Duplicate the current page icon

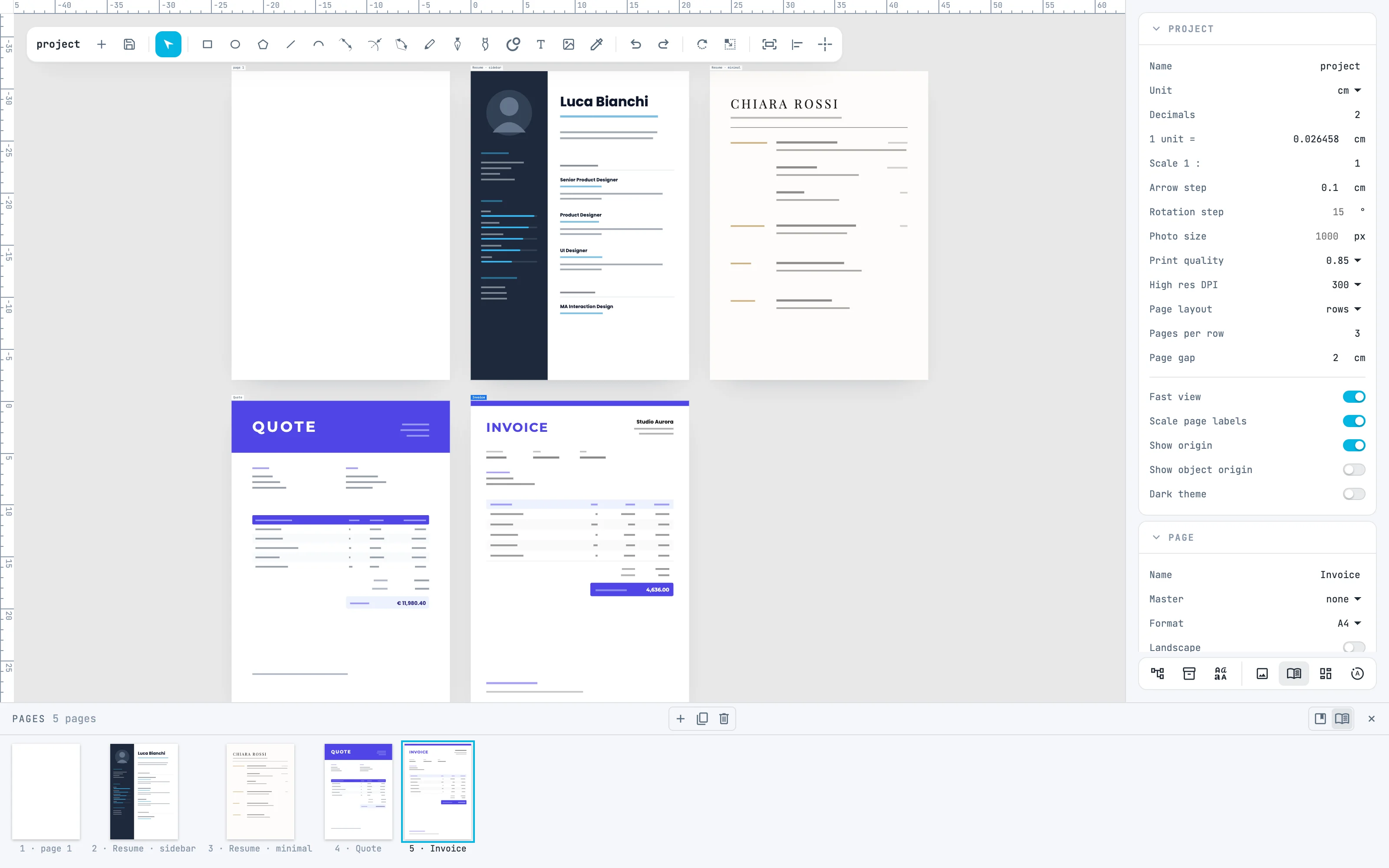point(702,719)
